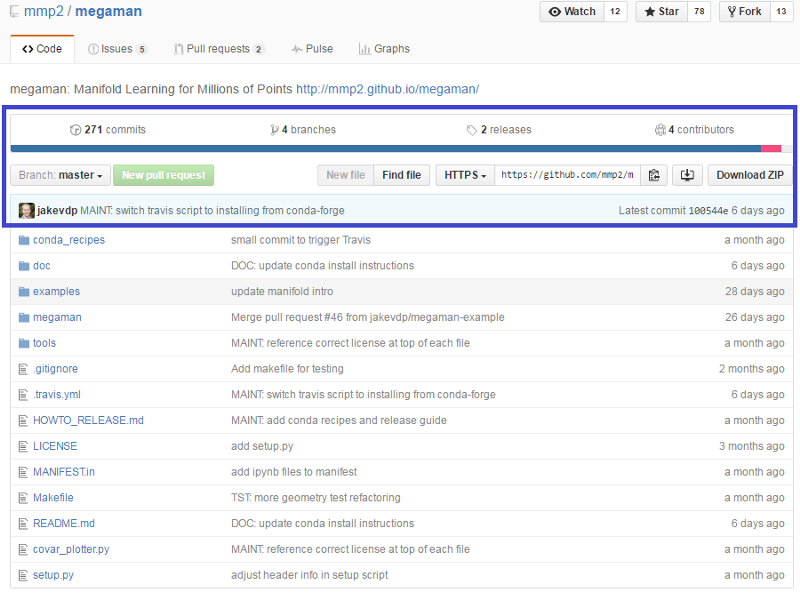Image resolution: width=800 pixels, height=595 pixels.
Task: Open the megaman repository name link
Action: click(109, 11)
